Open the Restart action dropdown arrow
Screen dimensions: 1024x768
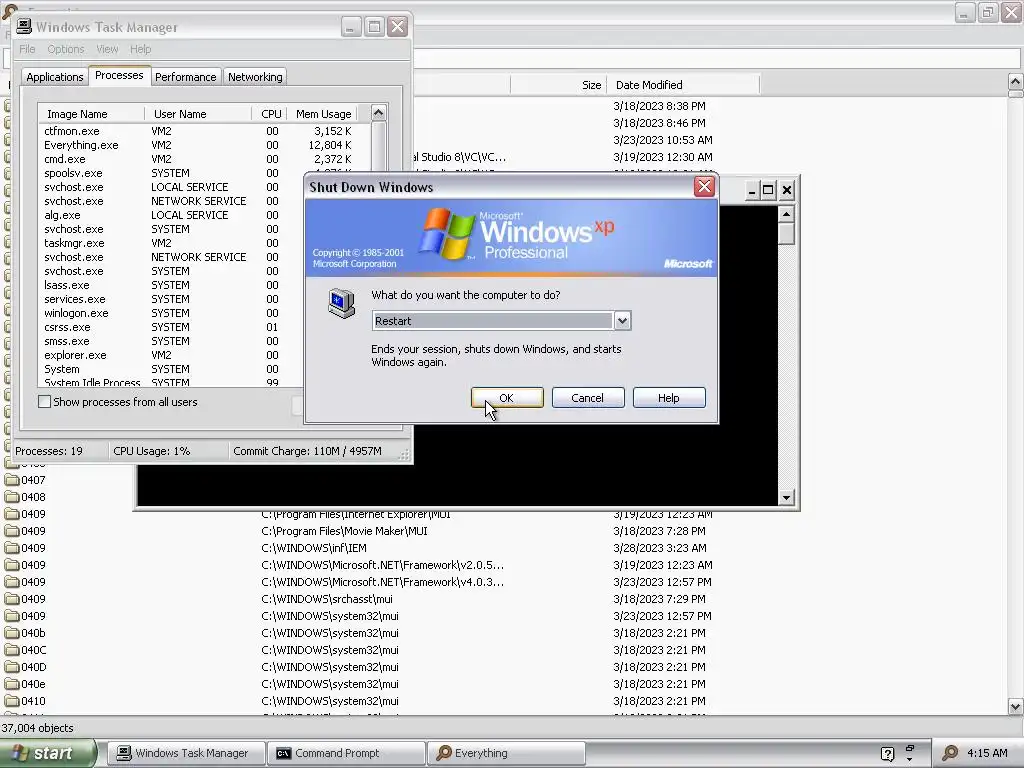tap(622, 321)
